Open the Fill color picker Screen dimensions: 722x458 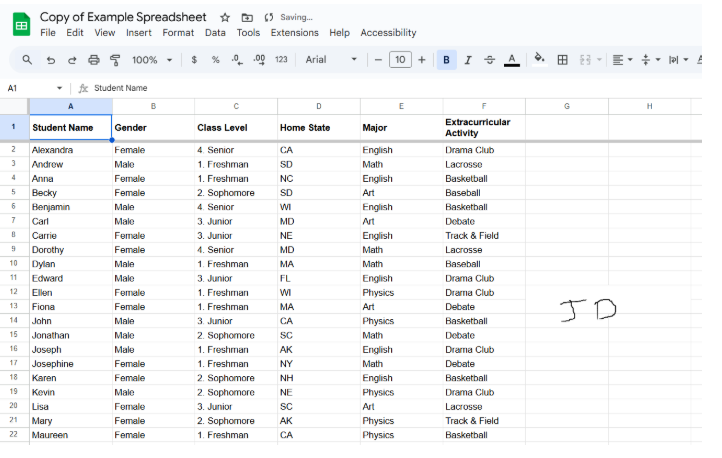[x=540, y=60]
